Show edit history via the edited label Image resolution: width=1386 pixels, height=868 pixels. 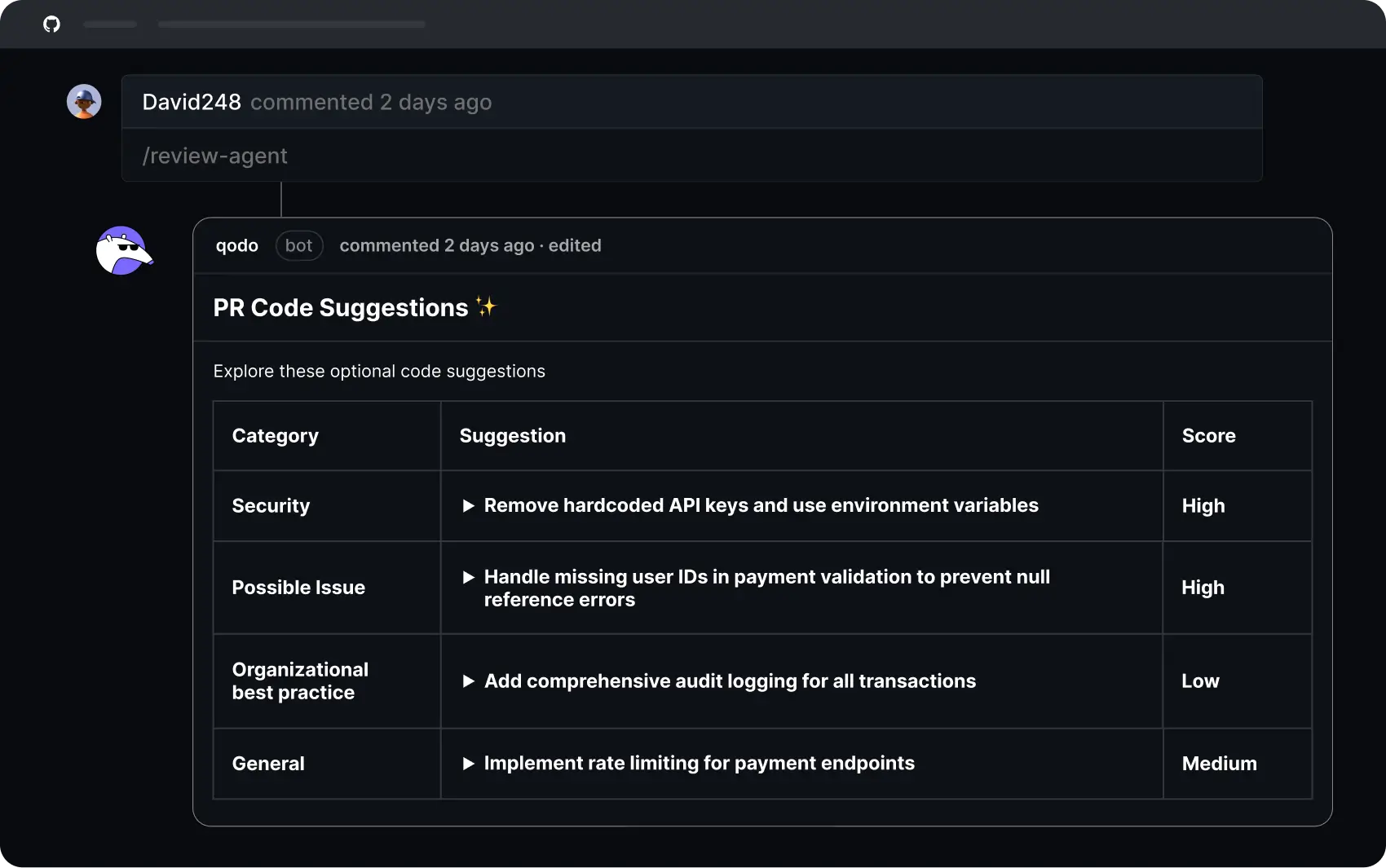point(575,246)
